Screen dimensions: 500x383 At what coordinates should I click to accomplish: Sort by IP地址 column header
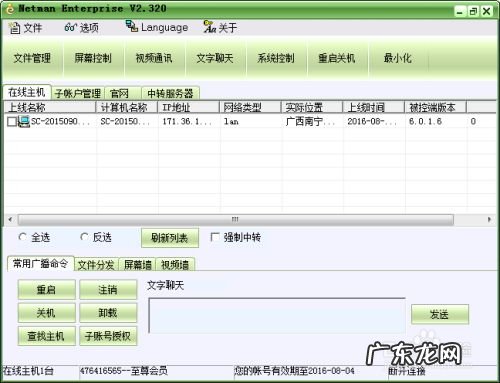click(x=188, y=107)
